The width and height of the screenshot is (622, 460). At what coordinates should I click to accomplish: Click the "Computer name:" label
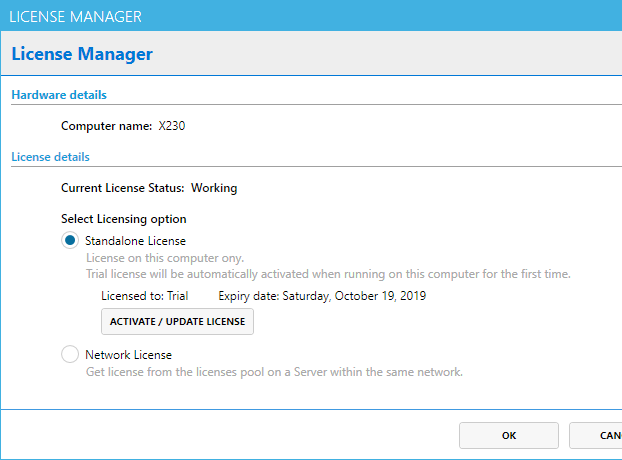106,127
